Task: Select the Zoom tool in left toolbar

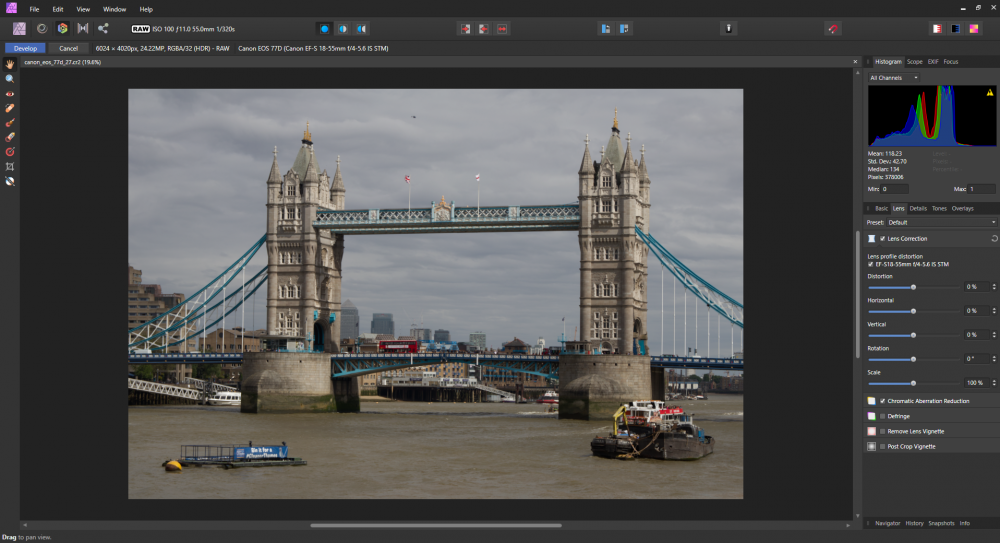Action: (x=10, y=78)
